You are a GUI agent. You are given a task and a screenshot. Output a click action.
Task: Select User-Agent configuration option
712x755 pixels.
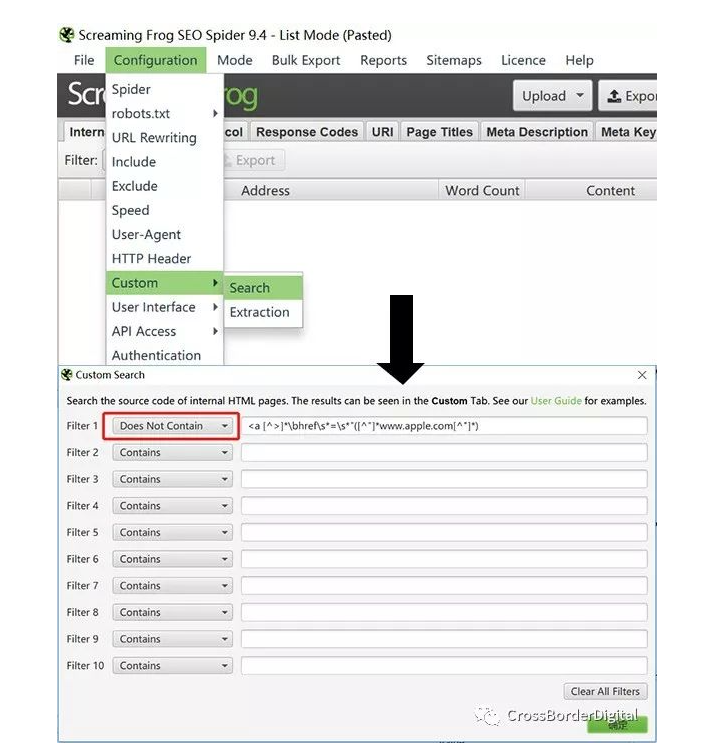point(165,234)
